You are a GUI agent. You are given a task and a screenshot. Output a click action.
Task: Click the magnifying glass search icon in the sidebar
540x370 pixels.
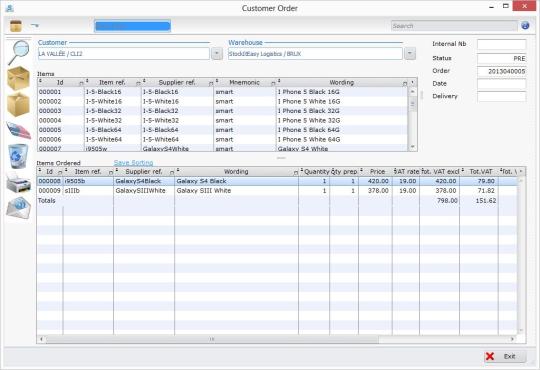point(19,52)
